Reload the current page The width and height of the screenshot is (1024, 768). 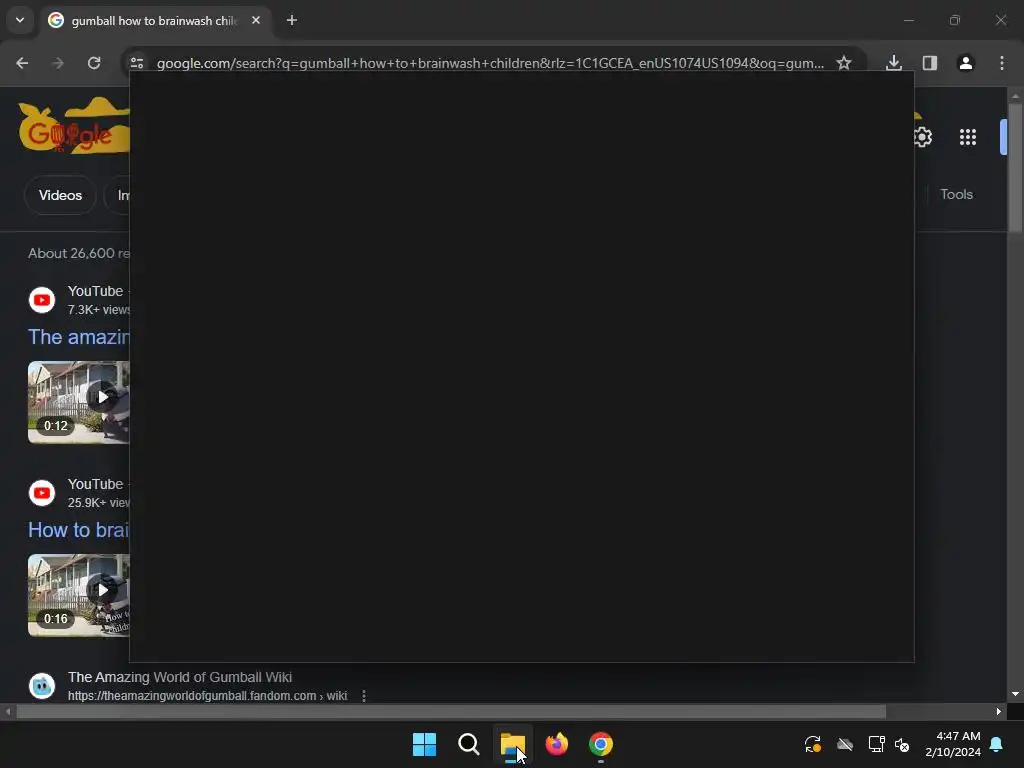tap(94, 63)
